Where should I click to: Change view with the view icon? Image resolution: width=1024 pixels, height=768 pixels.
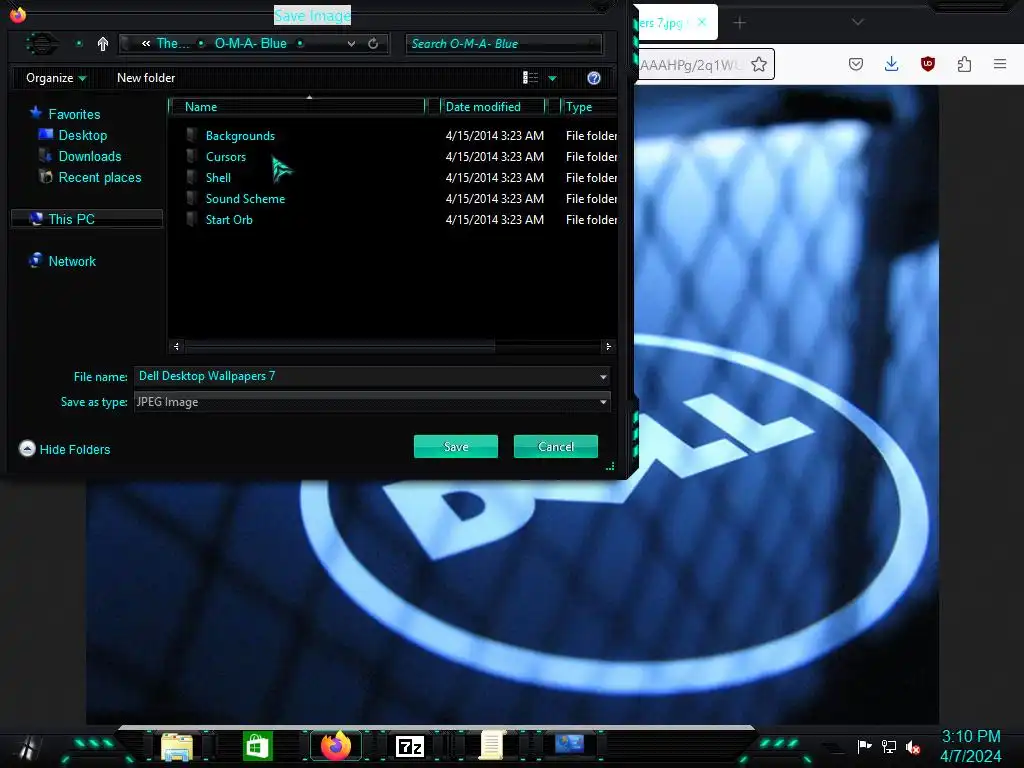[530, 78]
